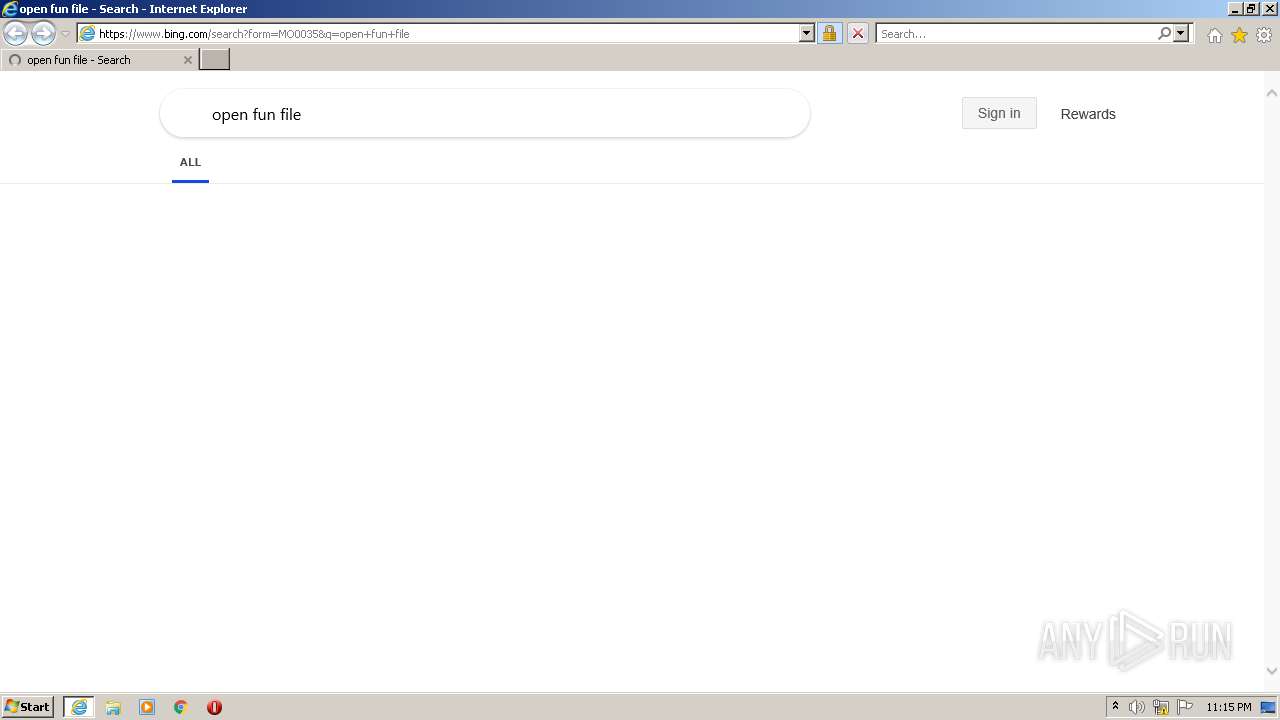Open the red Opera taskbar icon
This screenshot has width=1280, height=720.
tap(214, 707)
